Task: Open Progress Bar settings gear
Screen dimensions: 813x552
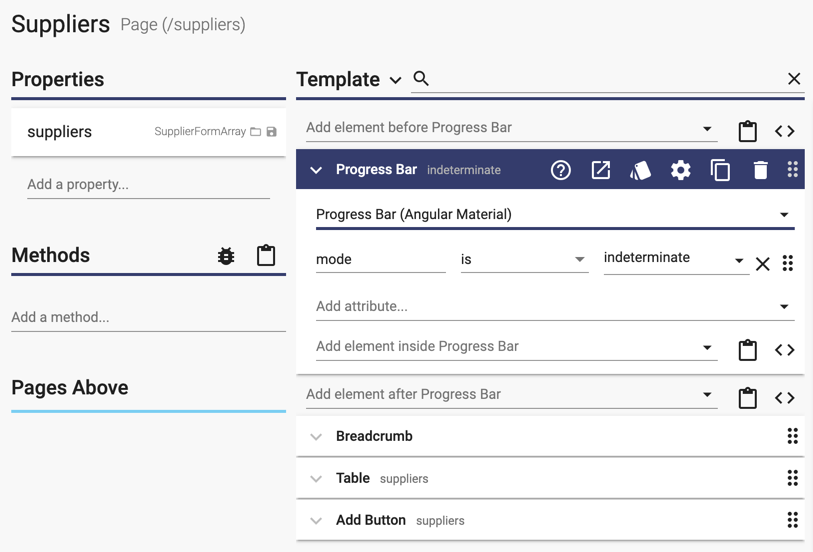Action: point(680,170)
